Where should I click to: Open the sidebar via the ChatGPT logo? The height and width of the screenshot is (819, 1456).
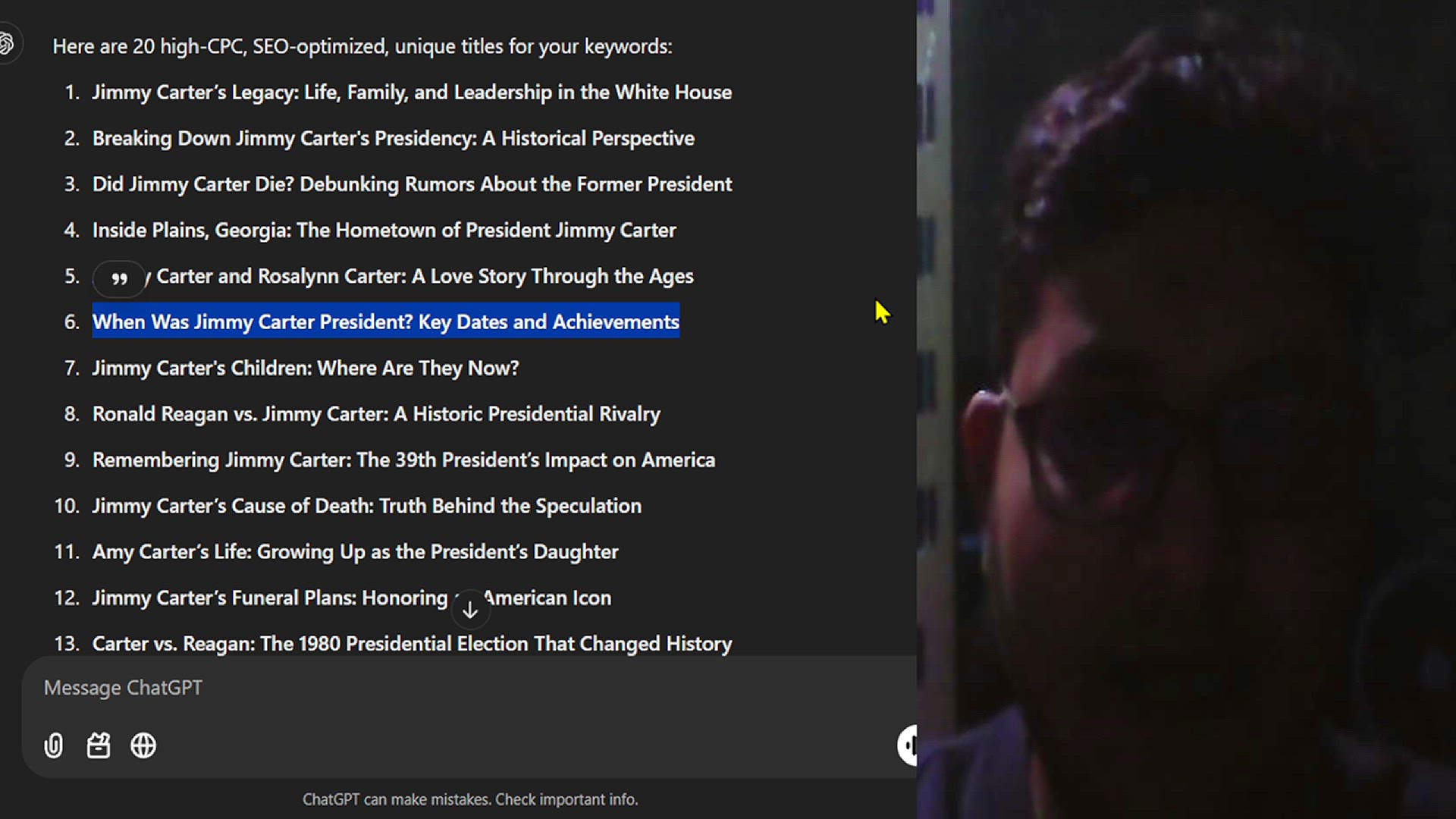[8, 43]
